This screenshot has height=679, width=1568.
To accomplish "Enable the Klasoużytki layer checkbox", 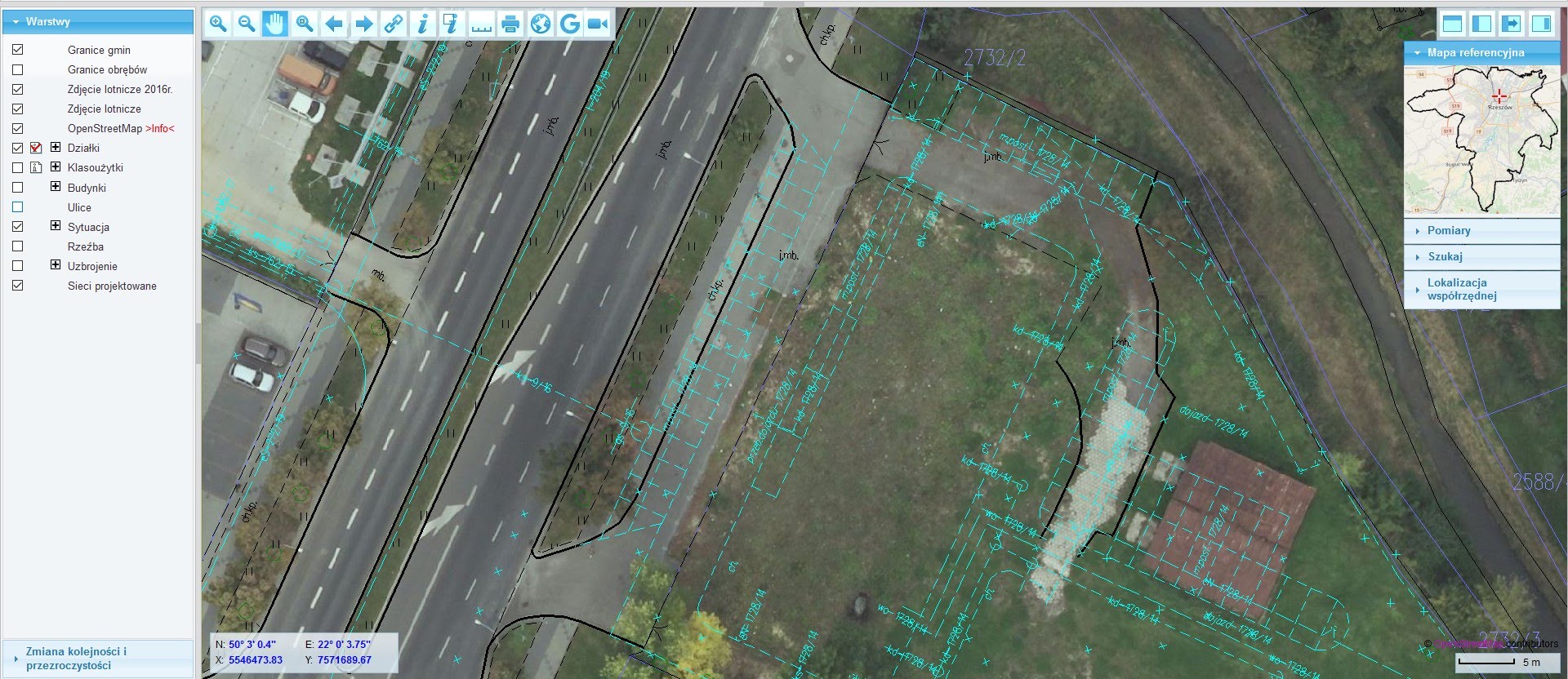I will click(x=17, y=167).
